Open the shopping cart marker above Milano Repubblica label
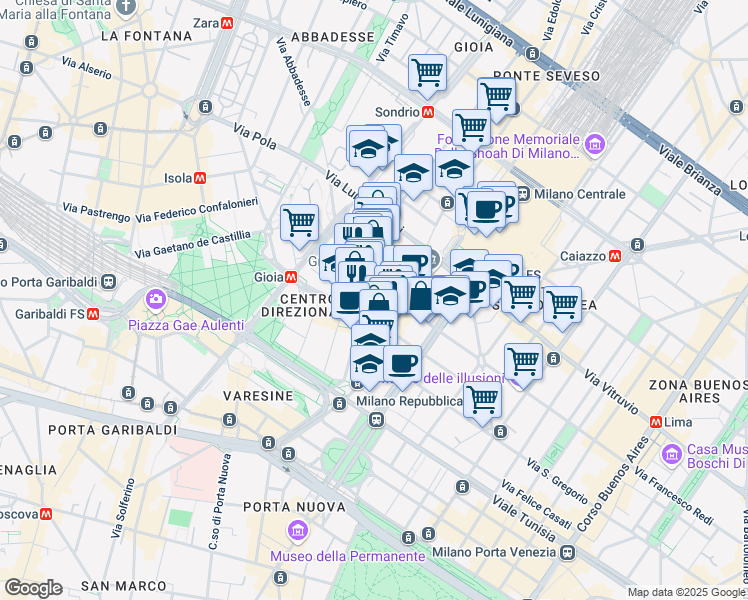The height and width of the screenshot is (600, 748). click(x=483, y=403)
